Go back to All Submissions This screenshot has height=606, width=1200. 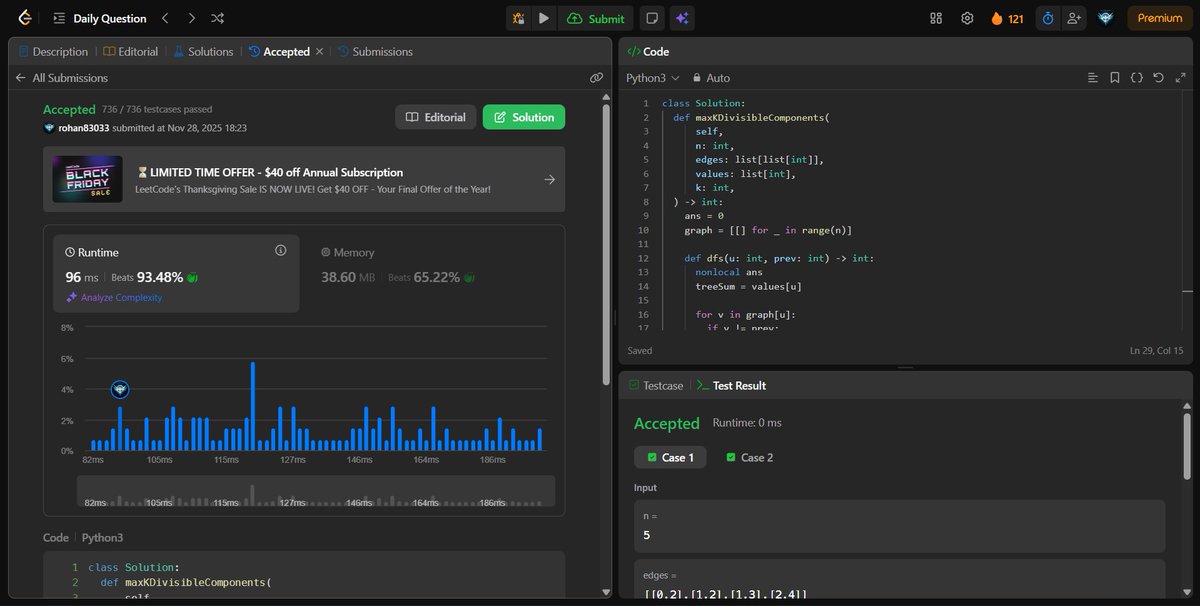[69, 77]
